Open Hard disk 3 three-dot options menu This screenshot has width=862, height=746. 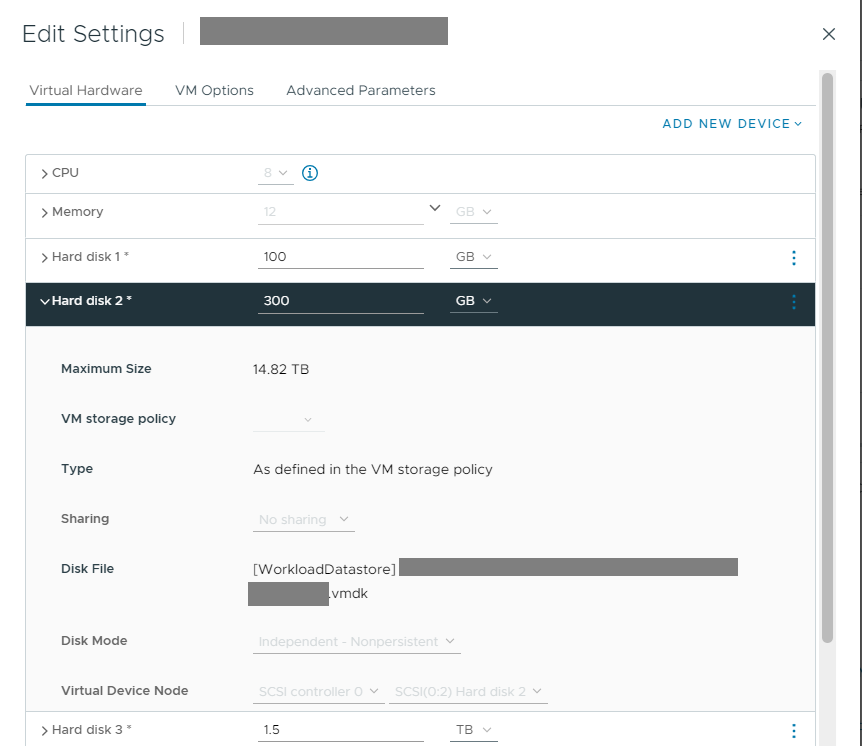pyautogui.click(x=794, y=731)
